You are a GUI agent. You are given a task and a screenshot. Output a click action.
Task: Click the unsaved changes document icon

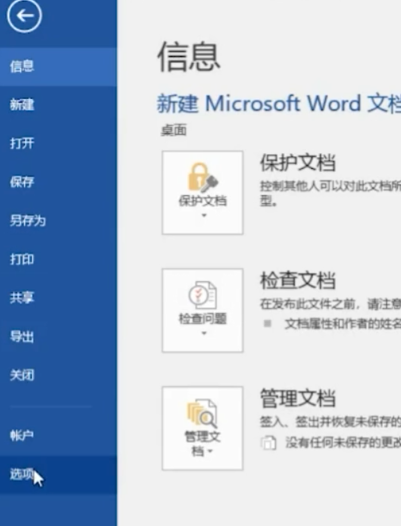[268, 443]
